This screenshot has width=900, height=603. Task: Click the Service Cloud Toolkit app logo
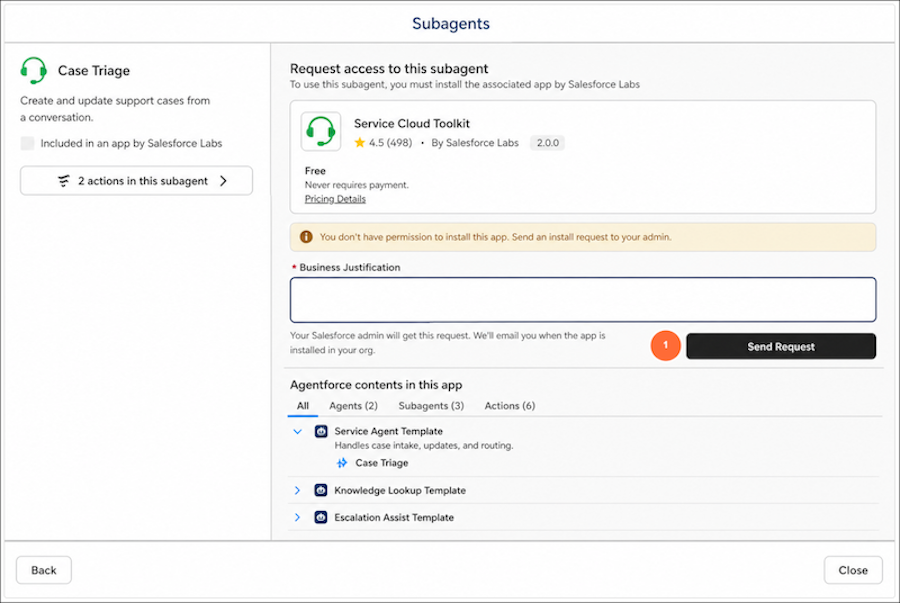point(321,131)
